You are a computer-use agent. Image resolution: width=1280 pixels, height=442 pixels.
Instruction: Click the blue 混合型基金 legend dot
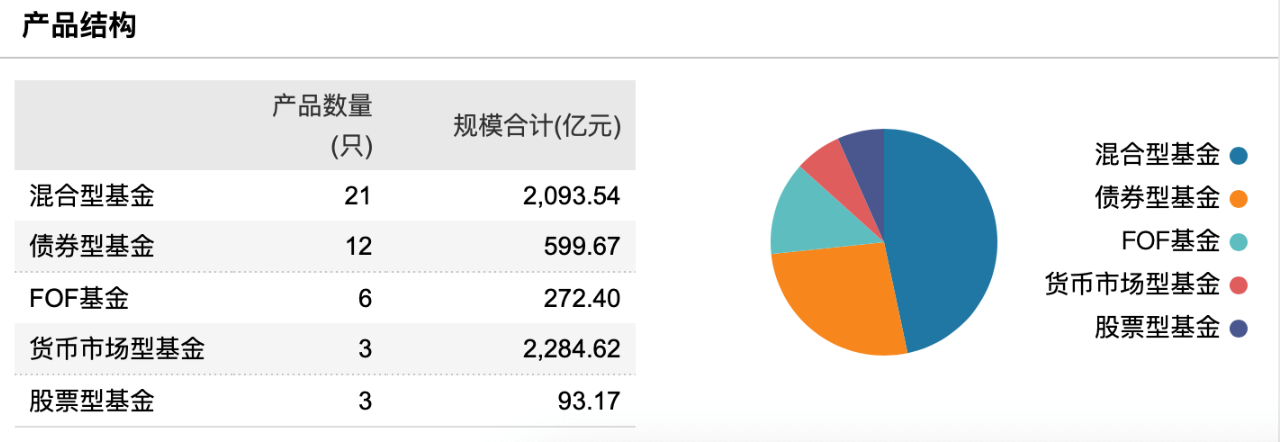(x=1240, y=155)
